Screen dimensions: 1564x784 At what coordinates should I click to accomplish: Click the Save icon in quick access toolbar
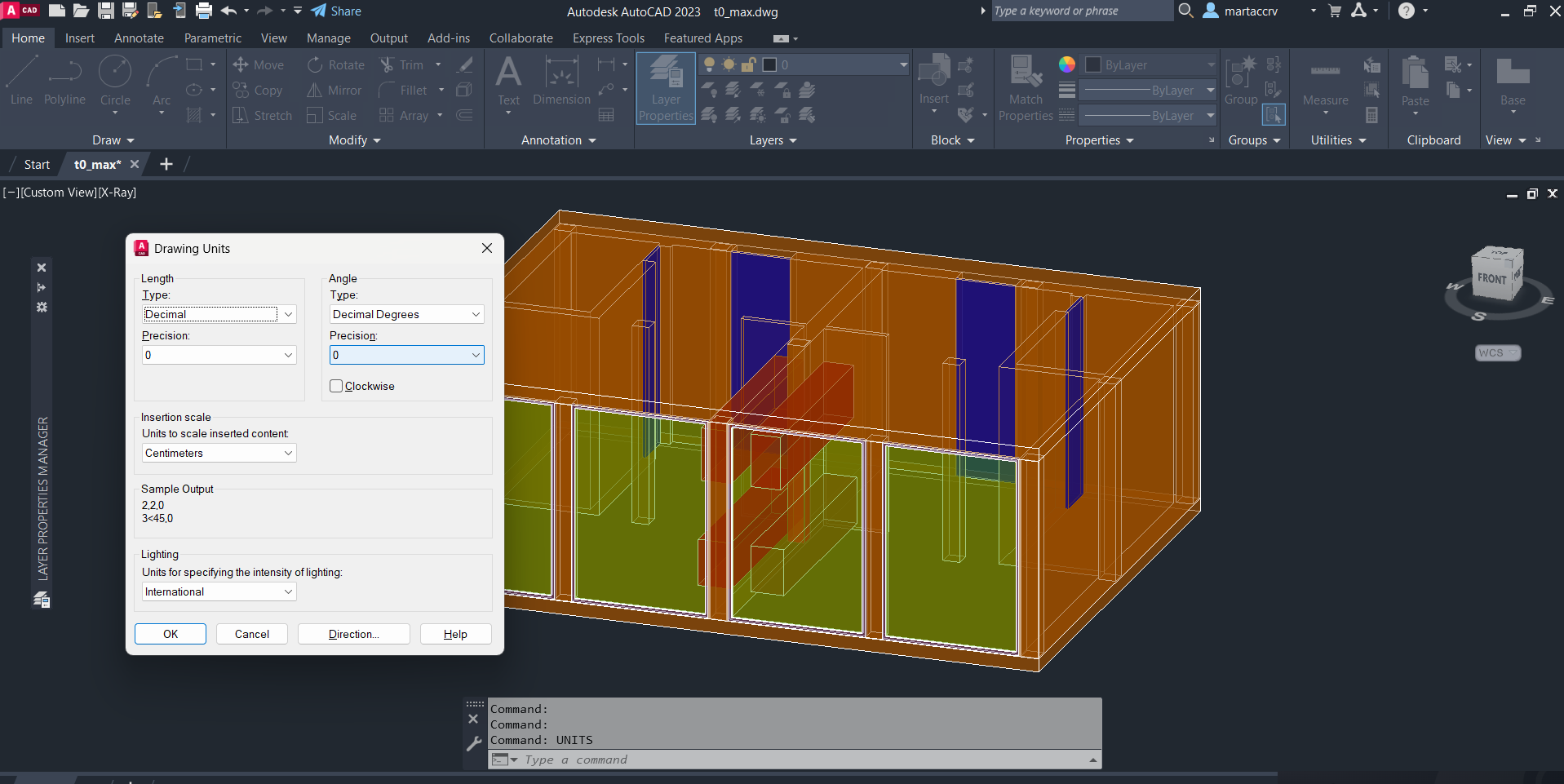coord(106,11)
